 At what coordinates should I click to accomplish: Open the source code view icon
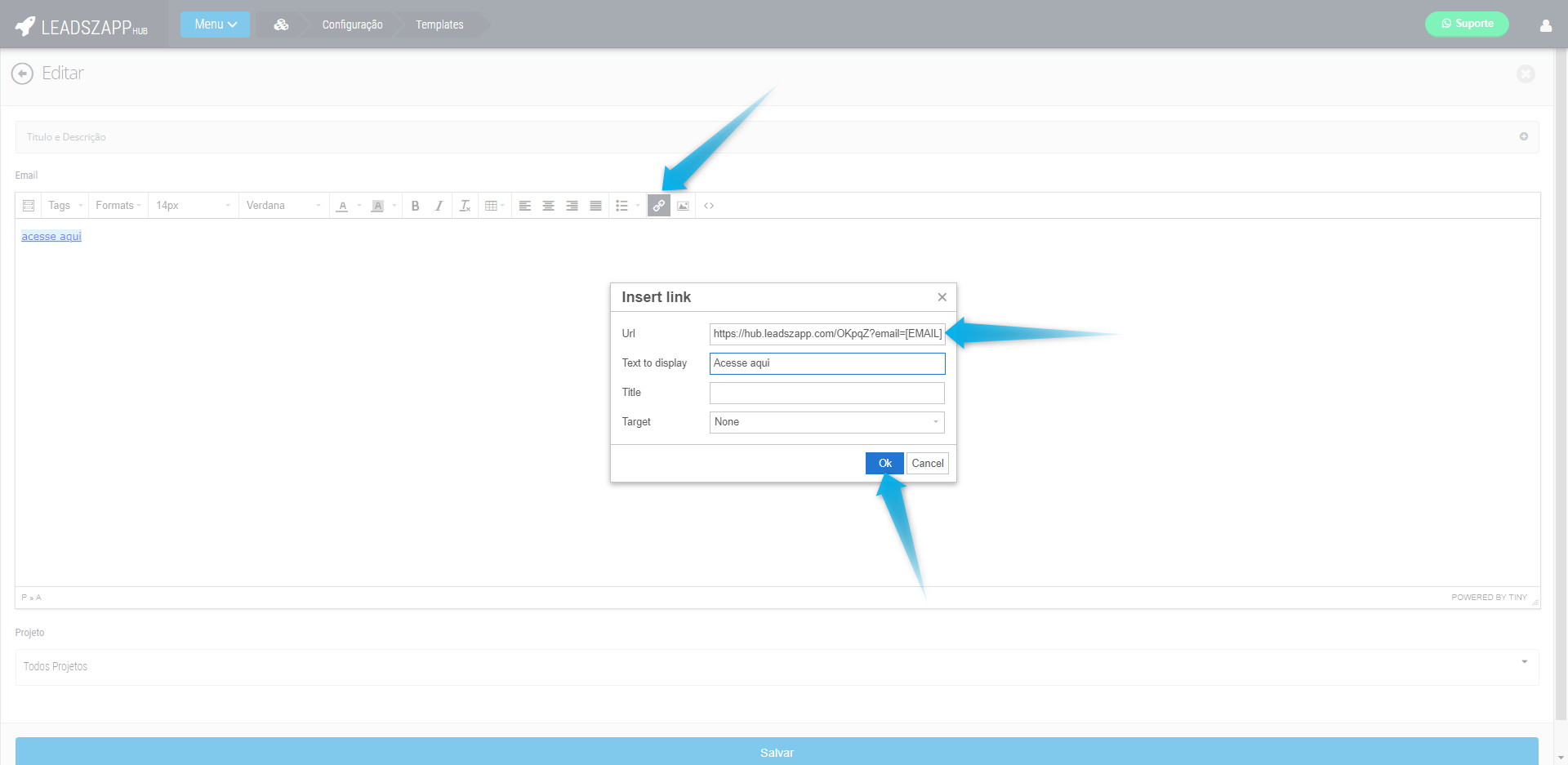[709, 206]
